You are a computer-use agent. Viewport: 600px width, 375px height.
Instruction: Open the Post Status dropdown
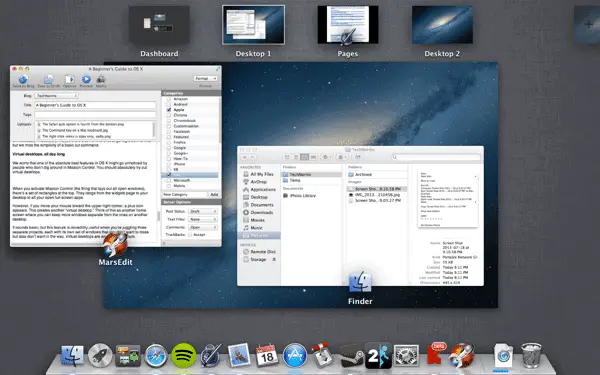[203, 211]
